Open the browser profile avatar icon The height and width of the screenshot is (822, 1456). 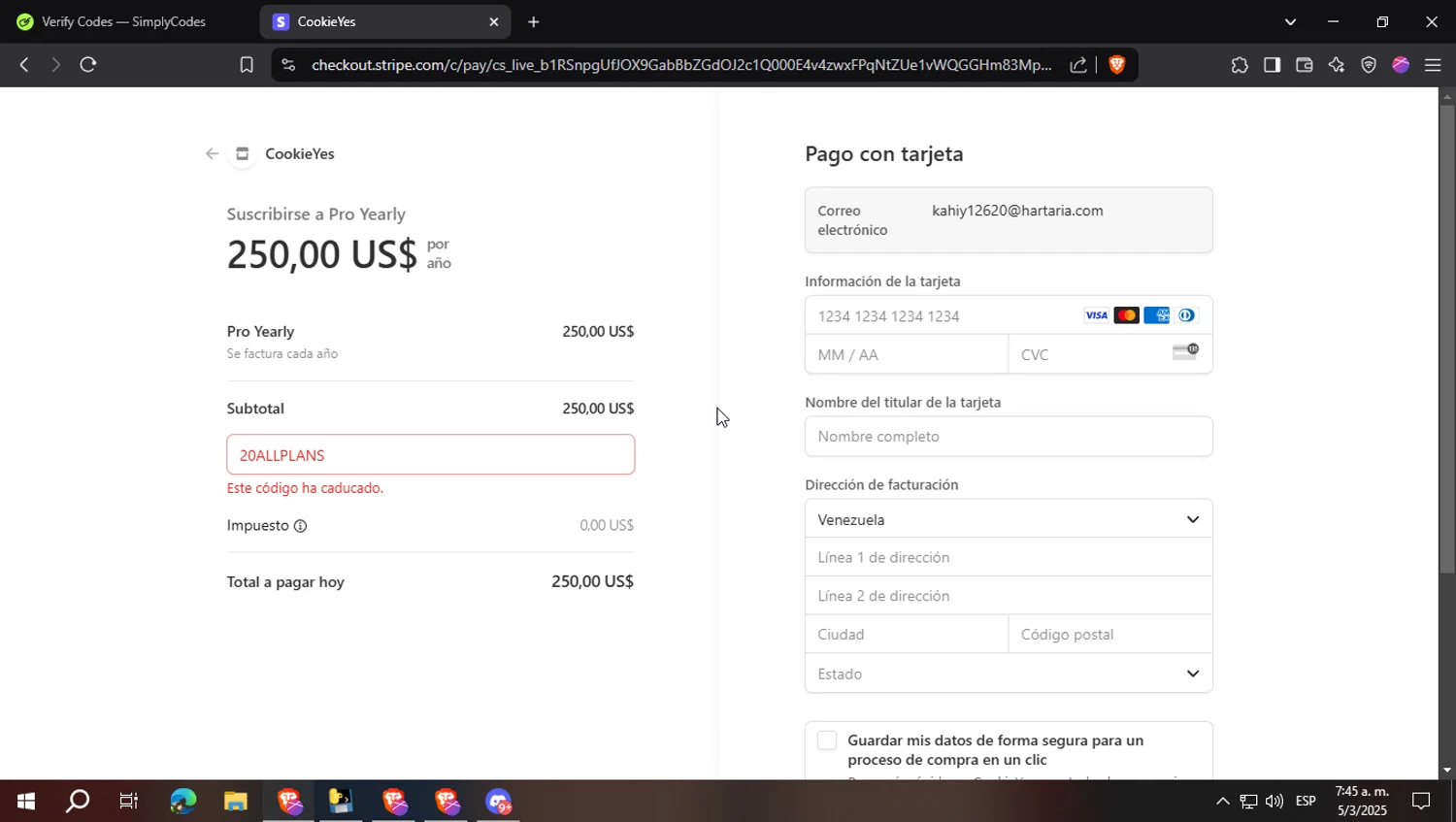(x=1401, y=65)
